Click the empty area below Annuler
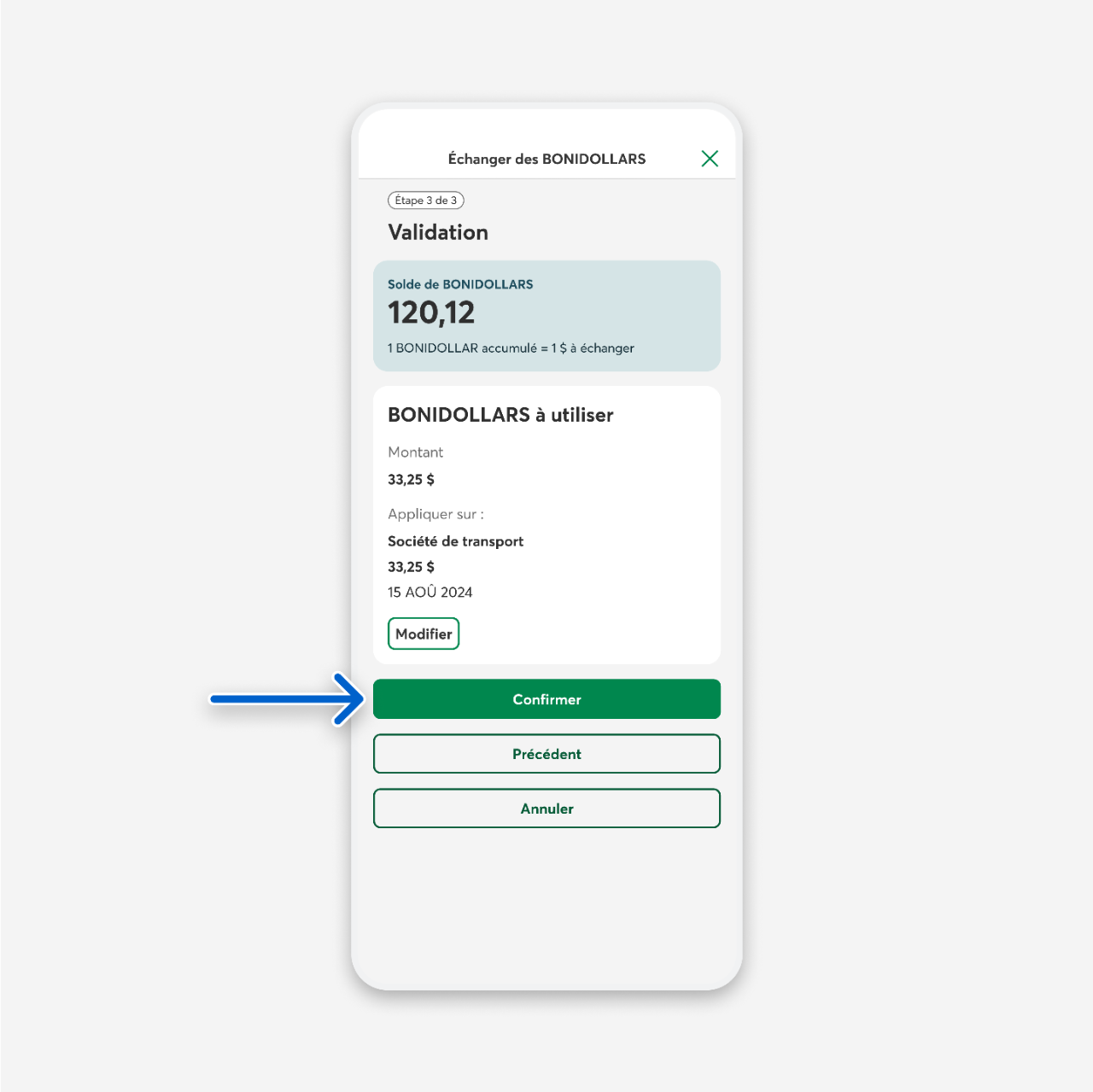The width and height of the screenshot is (1093, 1092). [546, 905]
